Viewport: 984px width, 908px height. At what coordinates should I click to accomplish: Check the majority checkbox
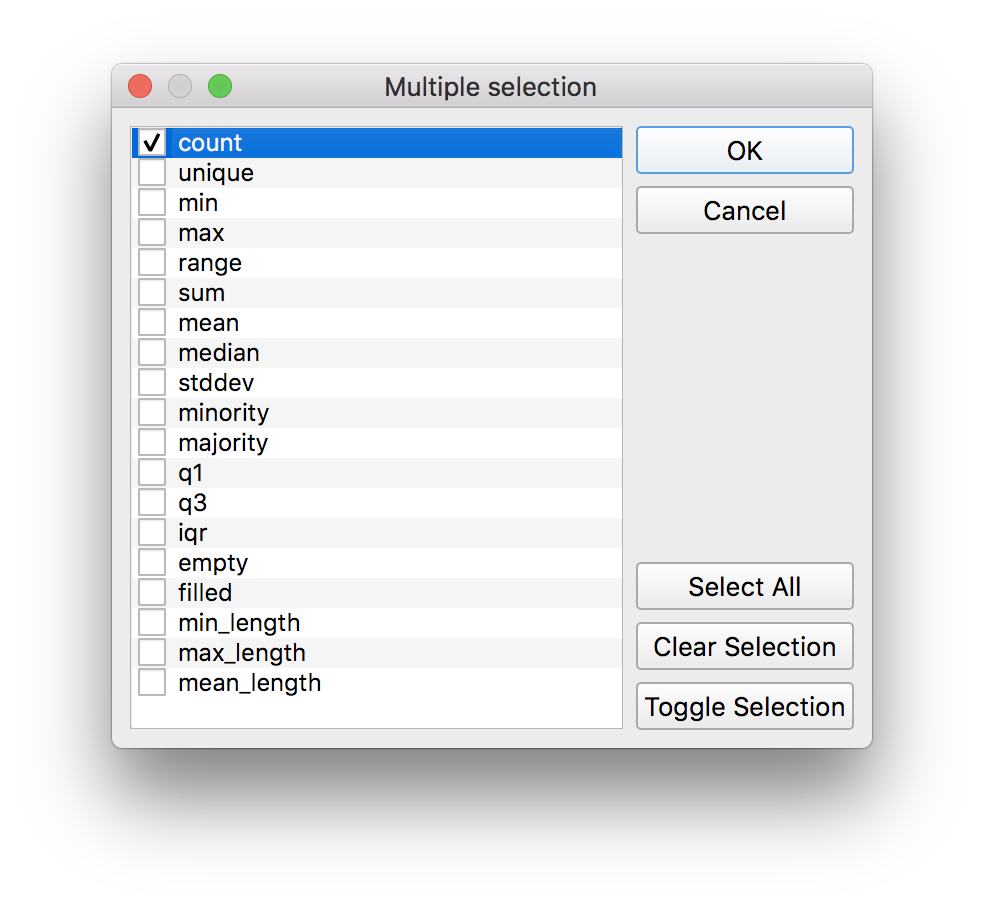[152, 443]
